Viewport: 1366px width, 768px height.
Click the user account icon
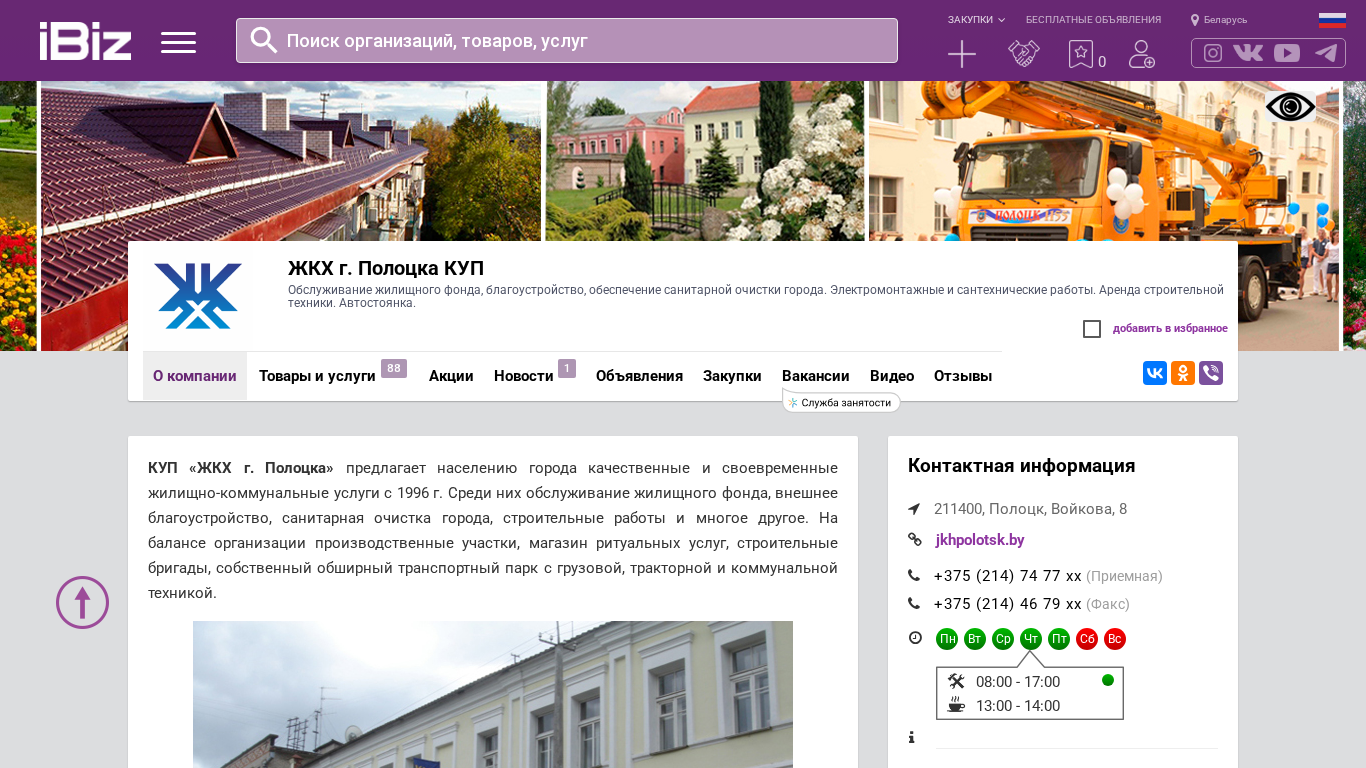coord(1142,54)
